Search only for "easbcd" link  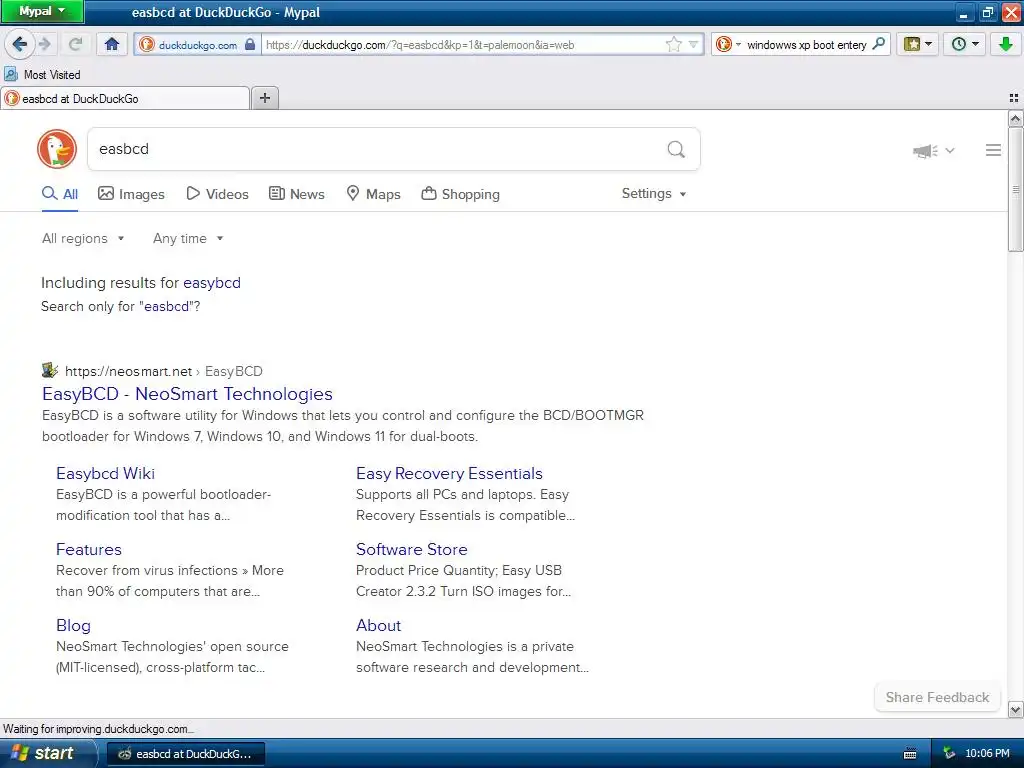point(167,306)
